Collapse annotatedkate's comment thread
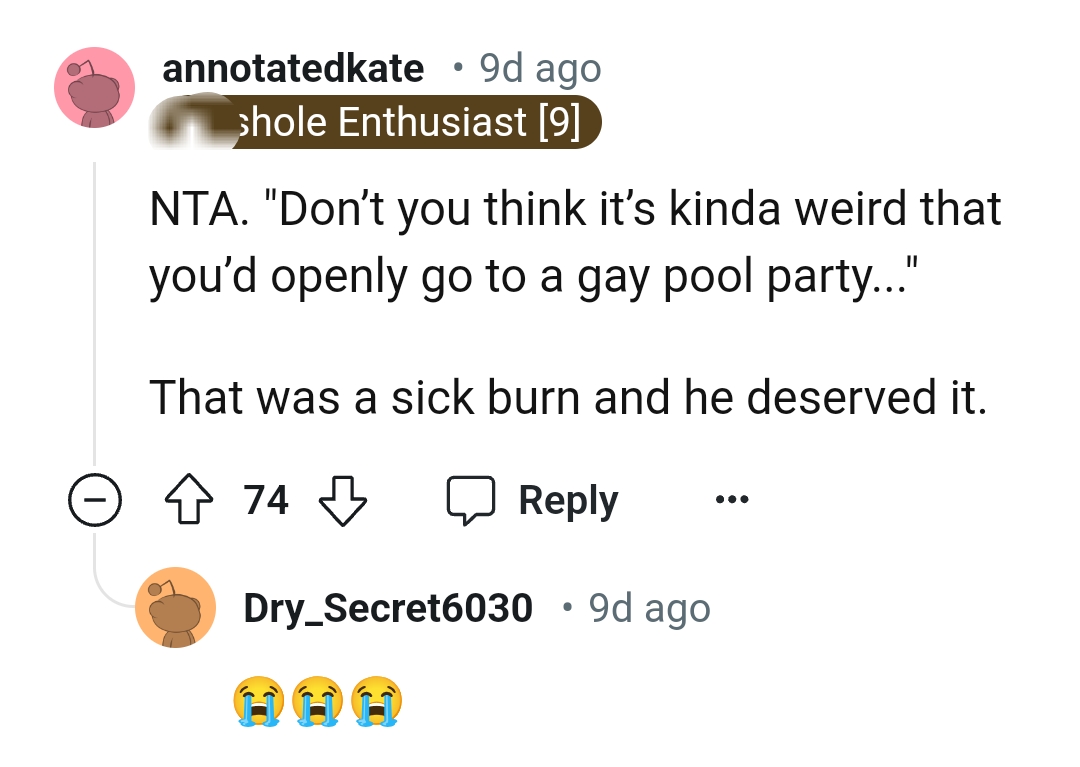Image resolution: width=1080 pixels, height=767 pixels. (x=95, y=499)
